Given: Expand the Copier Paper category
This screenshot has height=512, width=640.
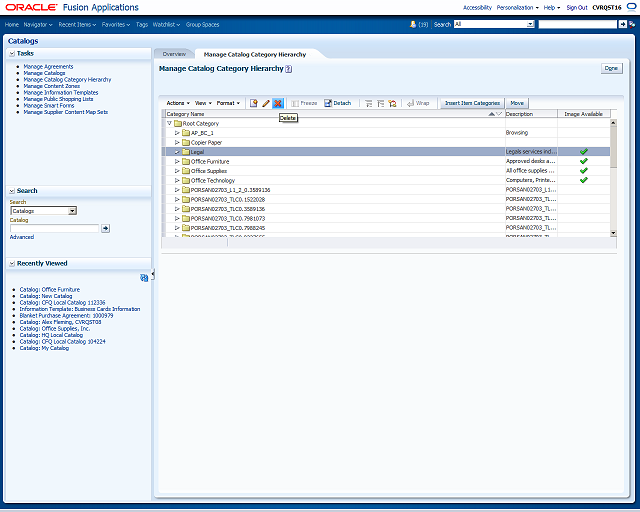Looking at the screenshot, I should tap(177, 142).
